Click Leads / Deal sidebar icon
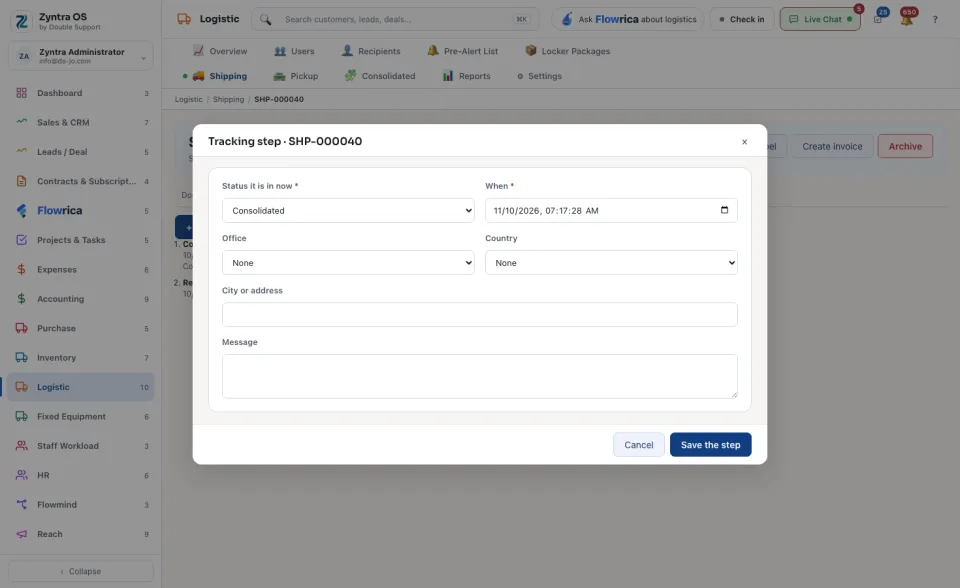Viewport: 960px width, 588px height. pyautogui.click(x=21, y=151)
